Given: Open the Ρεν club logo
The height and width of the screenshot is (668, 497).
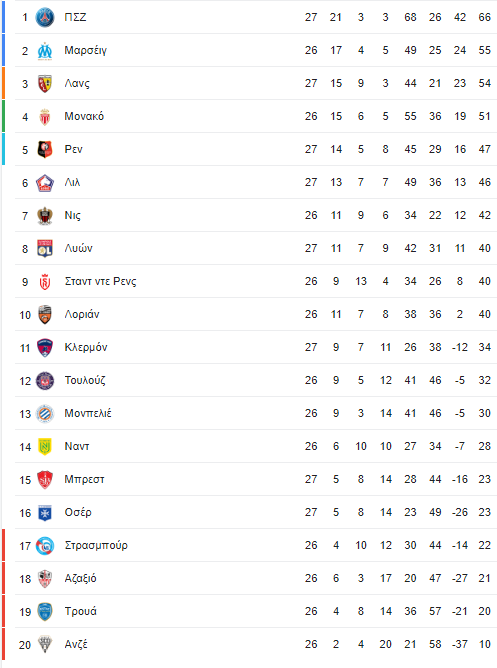Looking at the screenshot, I should [x=45, y=150].
